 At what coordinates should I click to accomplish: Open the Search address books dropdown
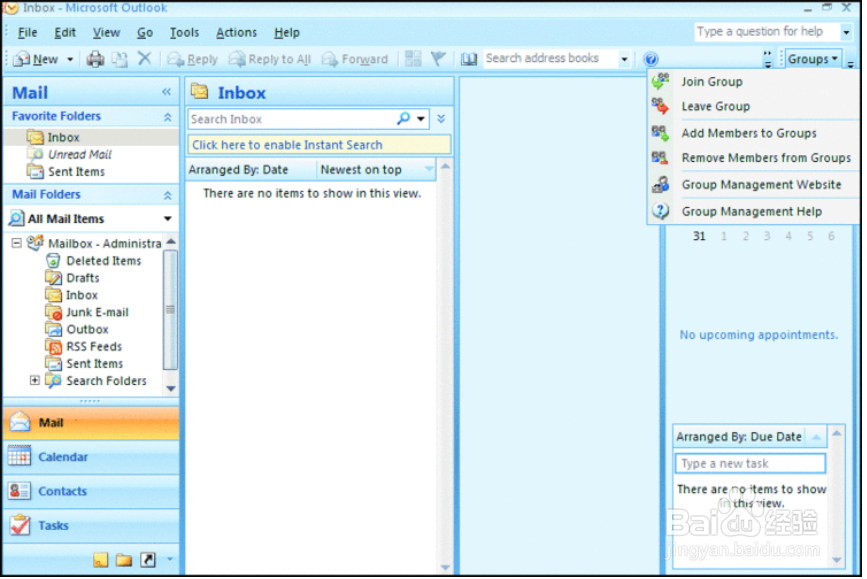(624, 59)
